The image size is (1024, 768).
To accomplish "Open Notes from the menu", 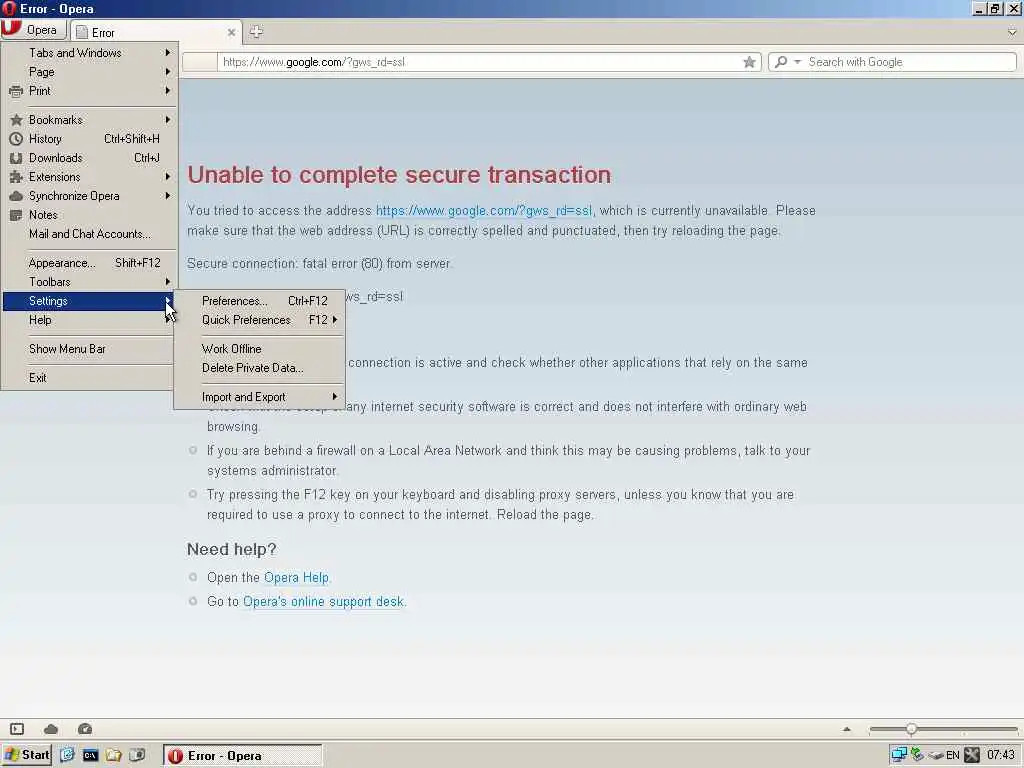I will pos(89,214).
